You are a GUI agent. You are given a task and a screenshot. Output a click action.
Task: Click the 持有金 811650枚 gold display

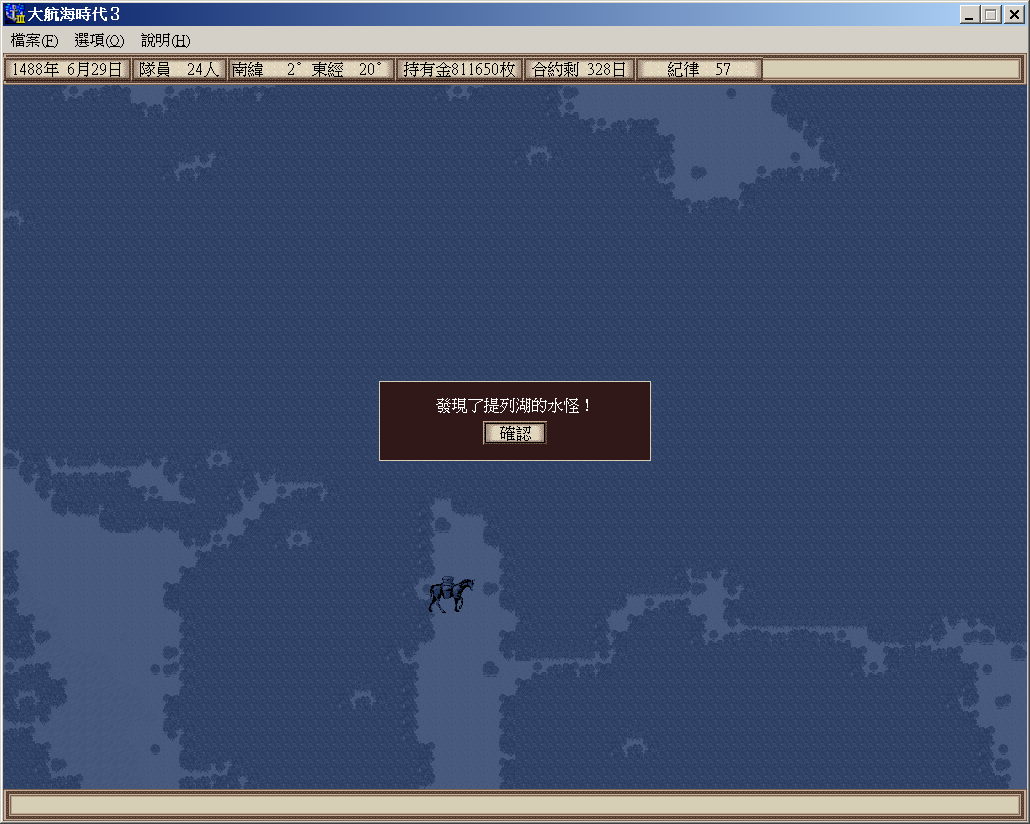click(459, 70)
